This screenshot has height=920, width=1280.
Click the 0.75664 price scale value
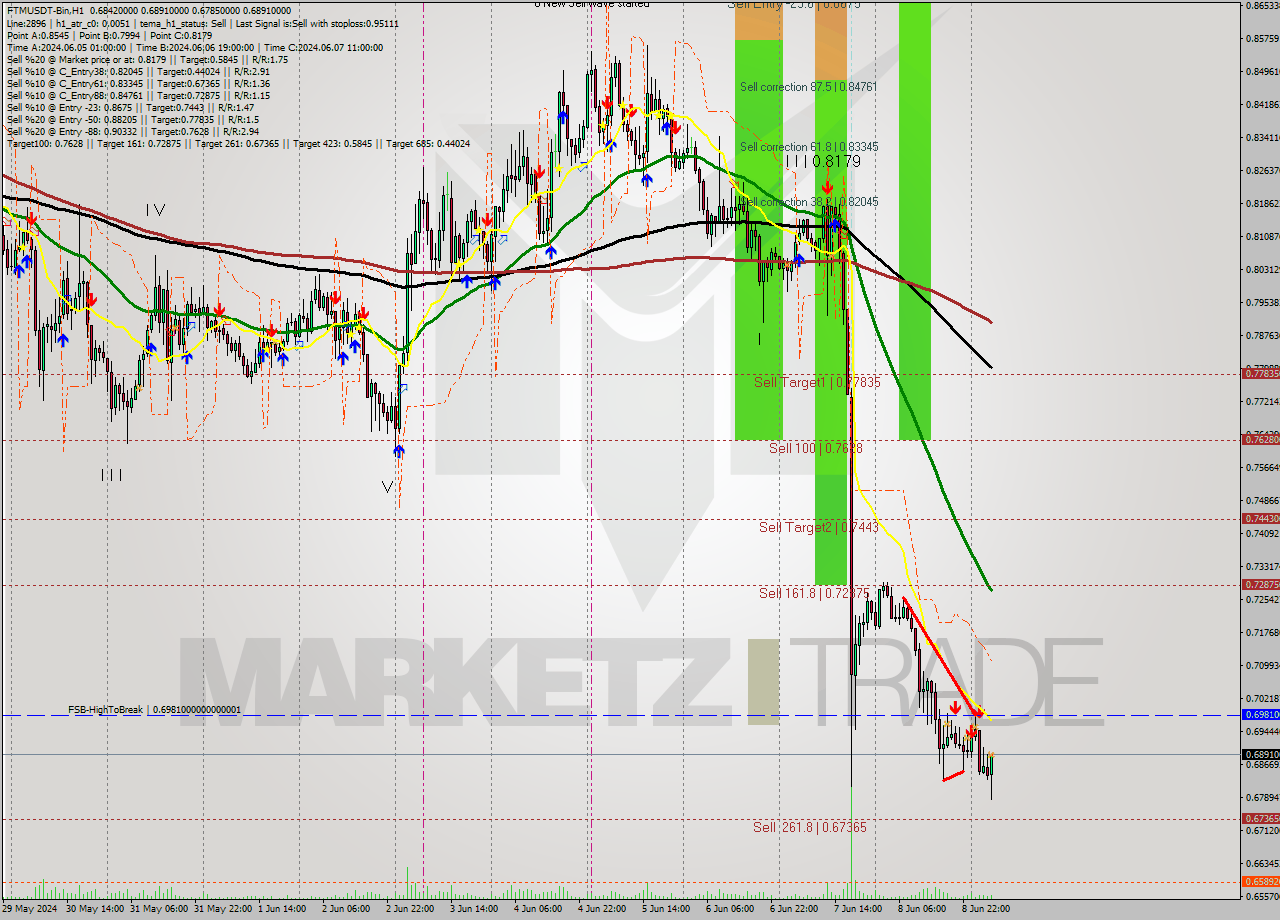tap(1262, 467)
